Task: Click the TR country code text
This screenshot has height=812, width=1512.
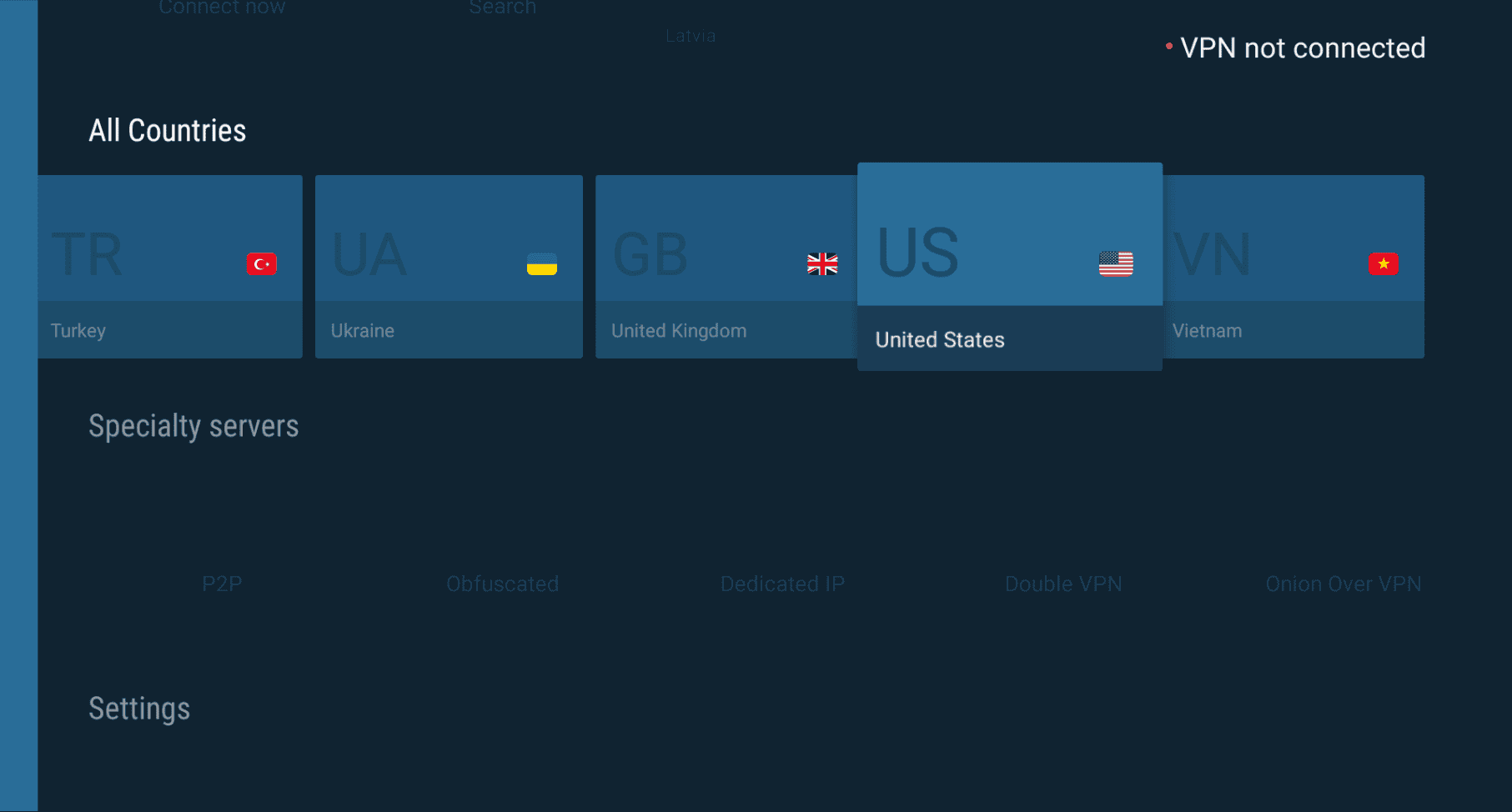Action: click(x=87, y=255)
